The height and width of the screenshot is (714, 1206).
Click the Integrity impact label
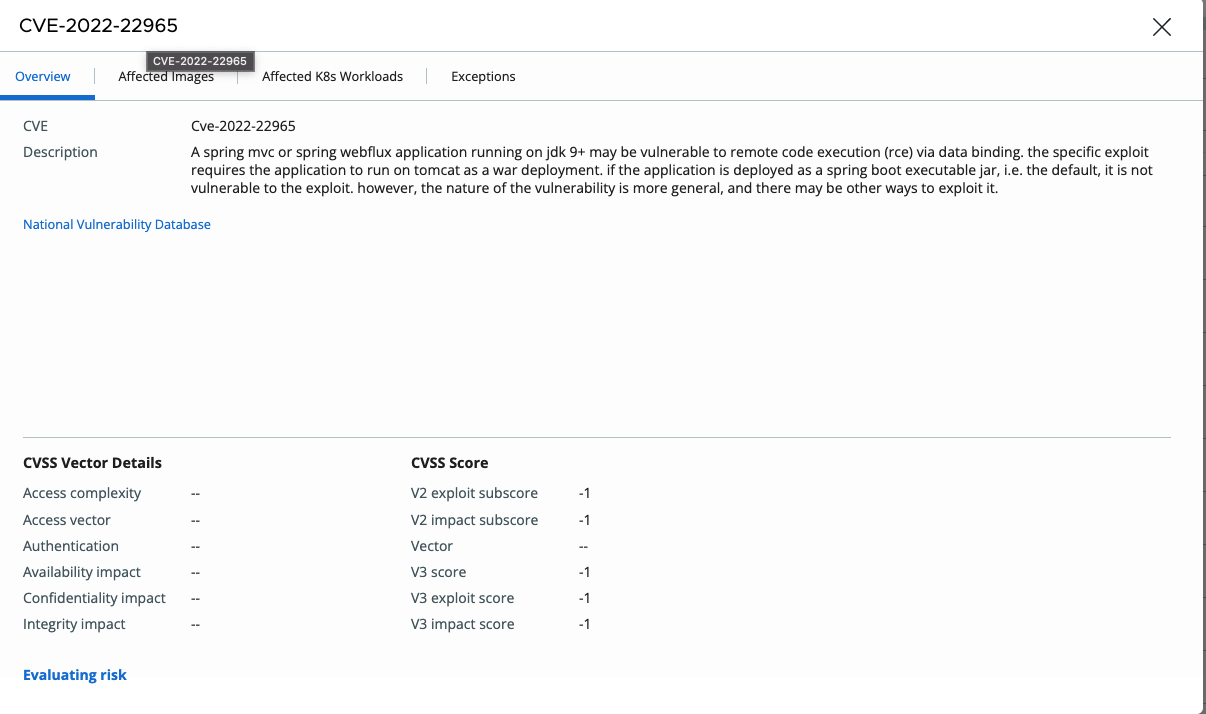pos(74,623)
